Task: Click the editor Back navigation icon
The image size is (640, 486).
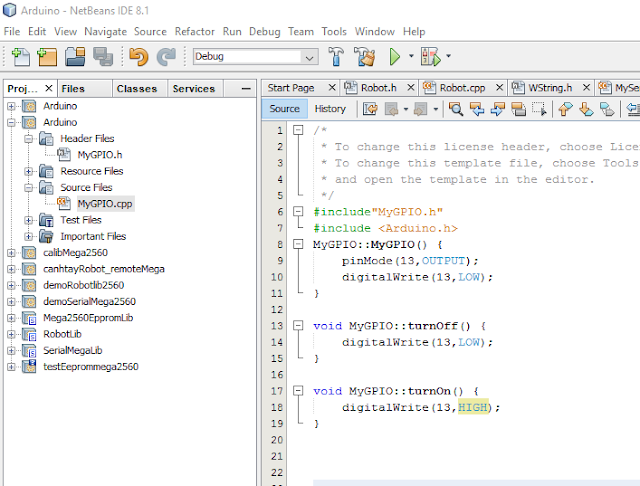Action: pos(391,109)
